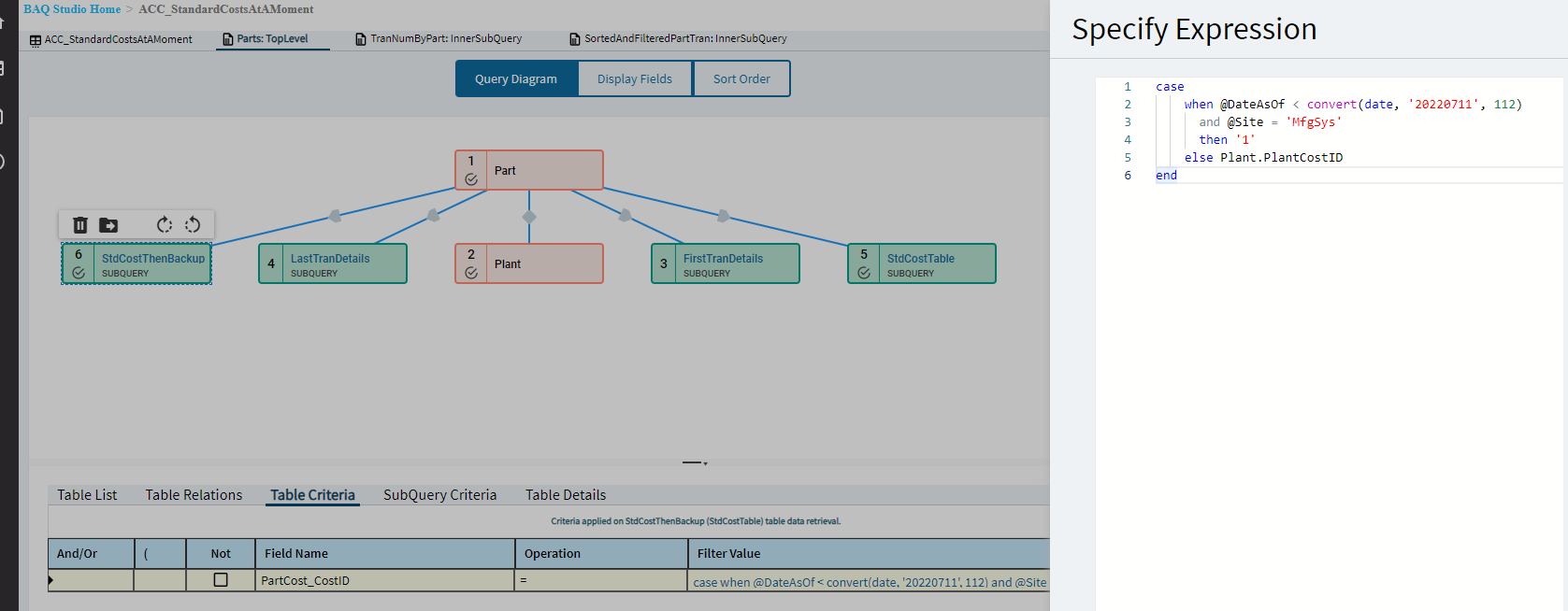Viewport: 1568px width, 611px height.
Task: Click the grid icon of ACC_StandardCostsAtAMoment tab
Action: tap(36, 40)
